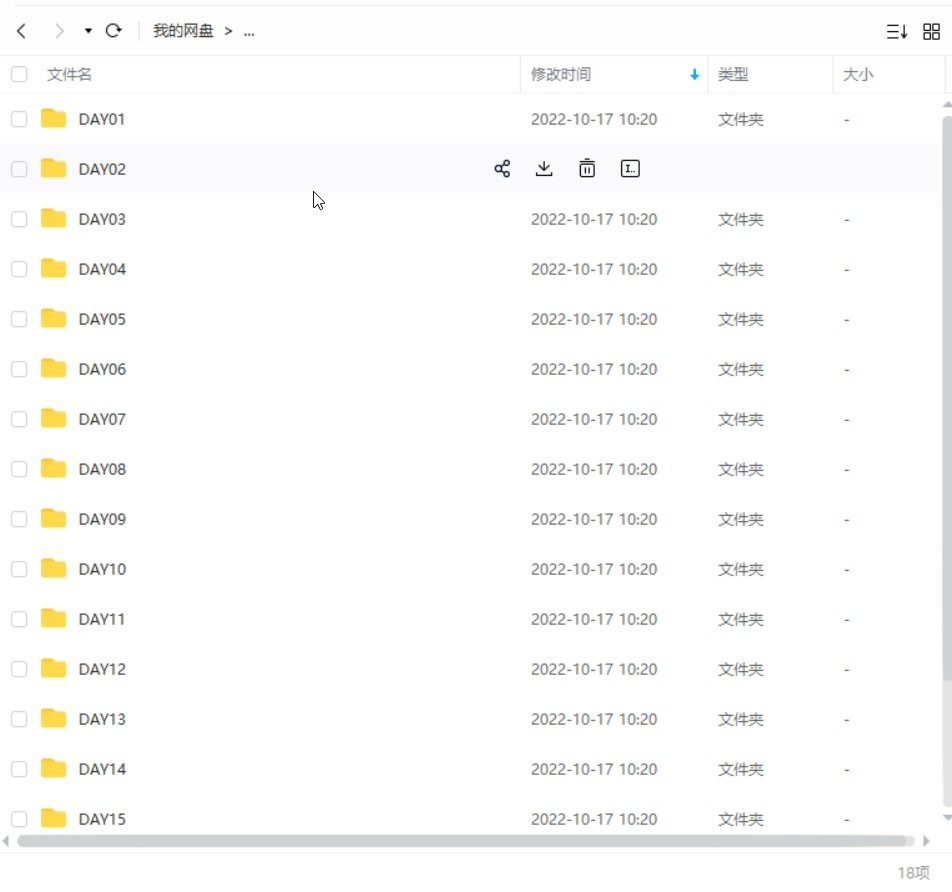Share the DAY02 folder
The height and width of the screenshot is (892, 952).
(502, 169)
